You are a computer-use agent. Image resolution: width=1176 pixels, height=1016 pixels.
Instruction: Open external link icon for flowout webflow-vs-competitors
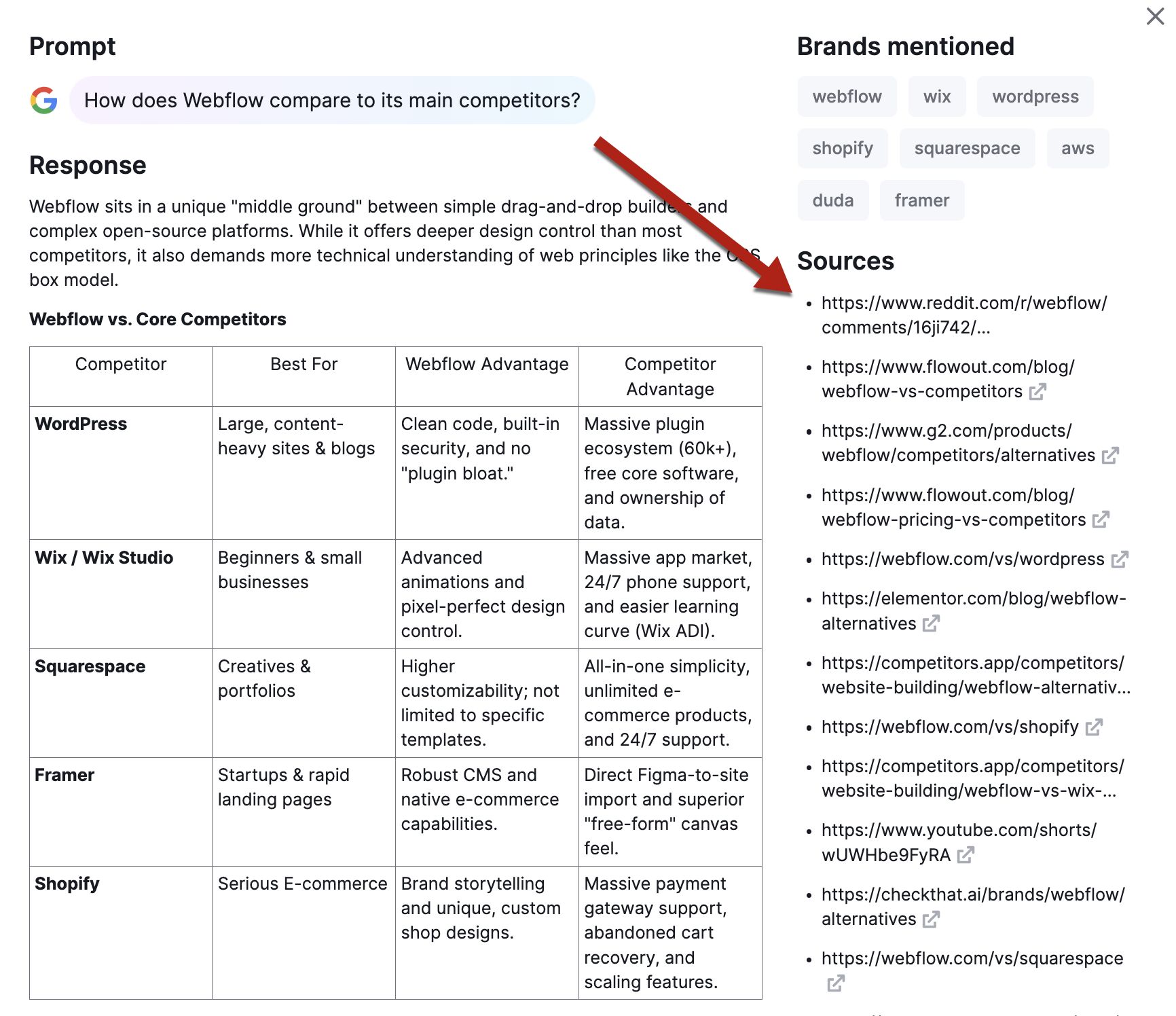click(1037, 392)
